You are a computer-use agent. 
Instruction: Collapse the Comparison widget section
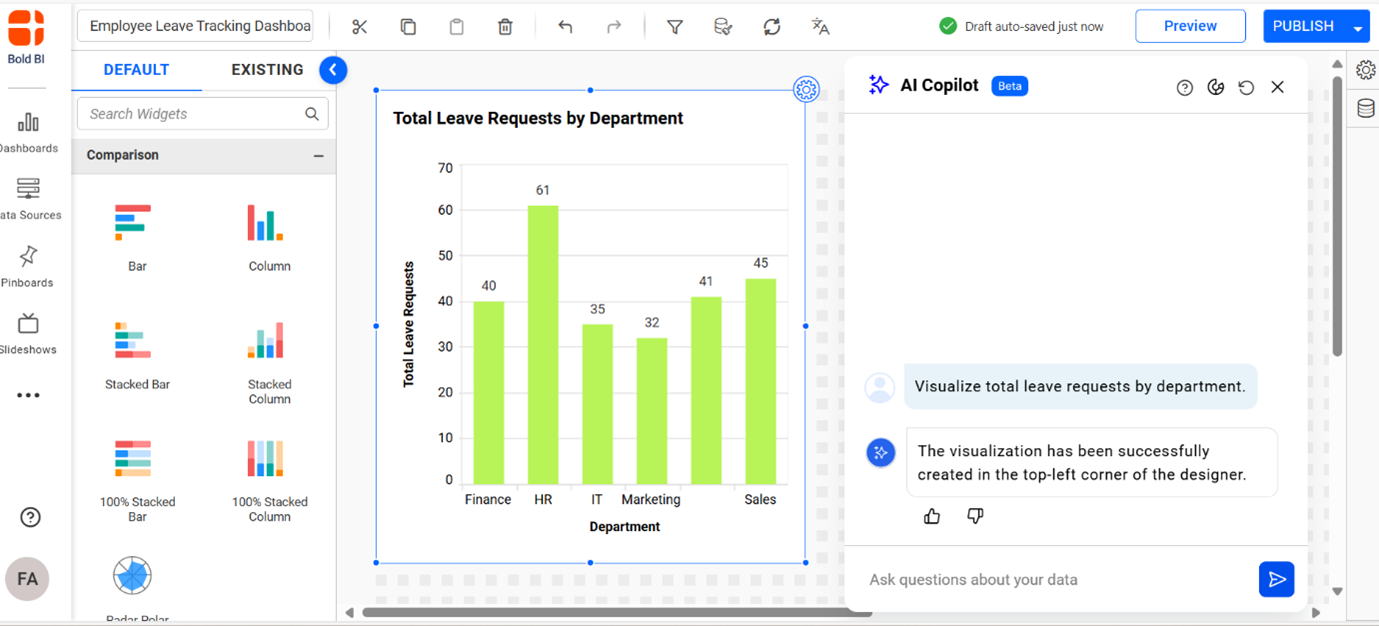coord(318,155)
